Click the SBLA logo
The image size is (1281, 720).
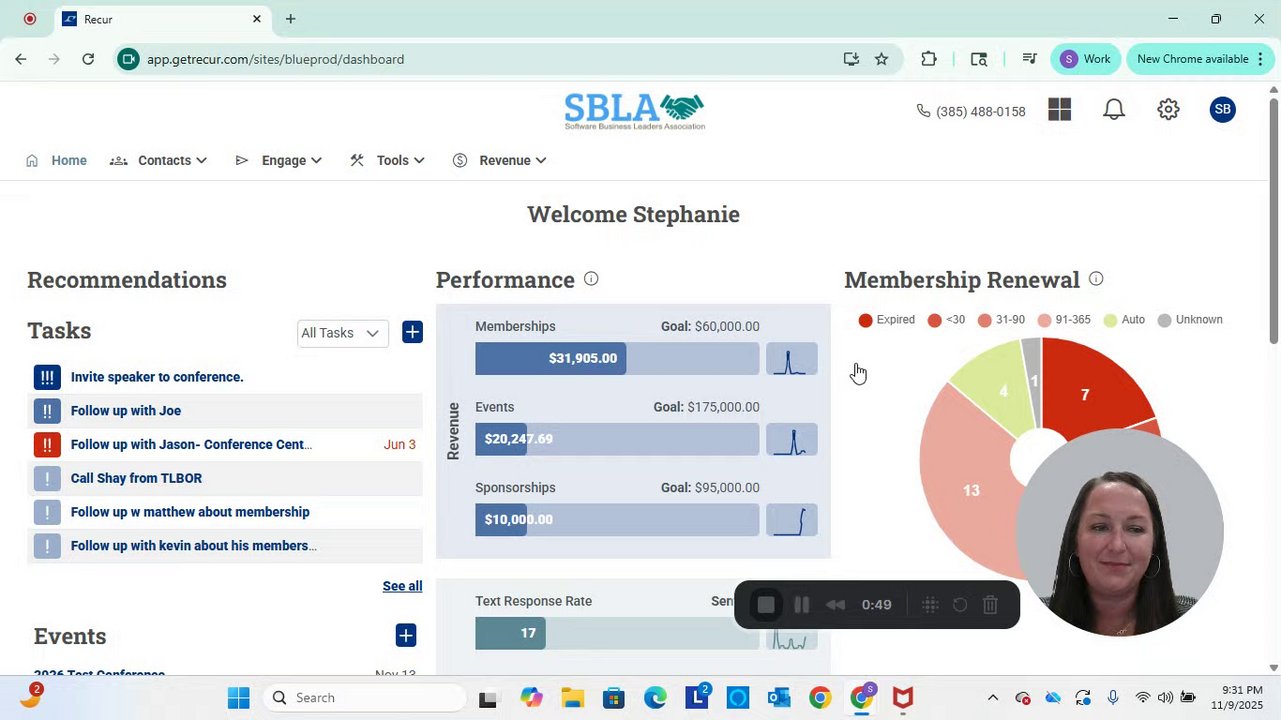[x=634, y=111]
